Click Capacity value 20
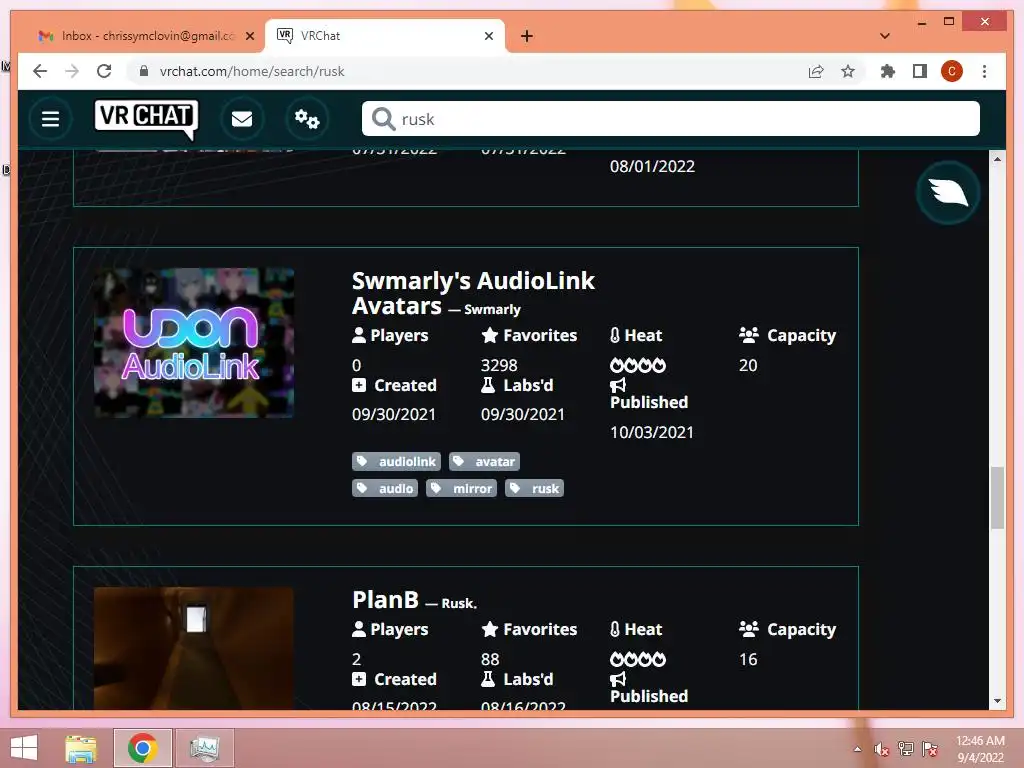The height and width of the screenshot is (768, 1024). click(748, 365)
